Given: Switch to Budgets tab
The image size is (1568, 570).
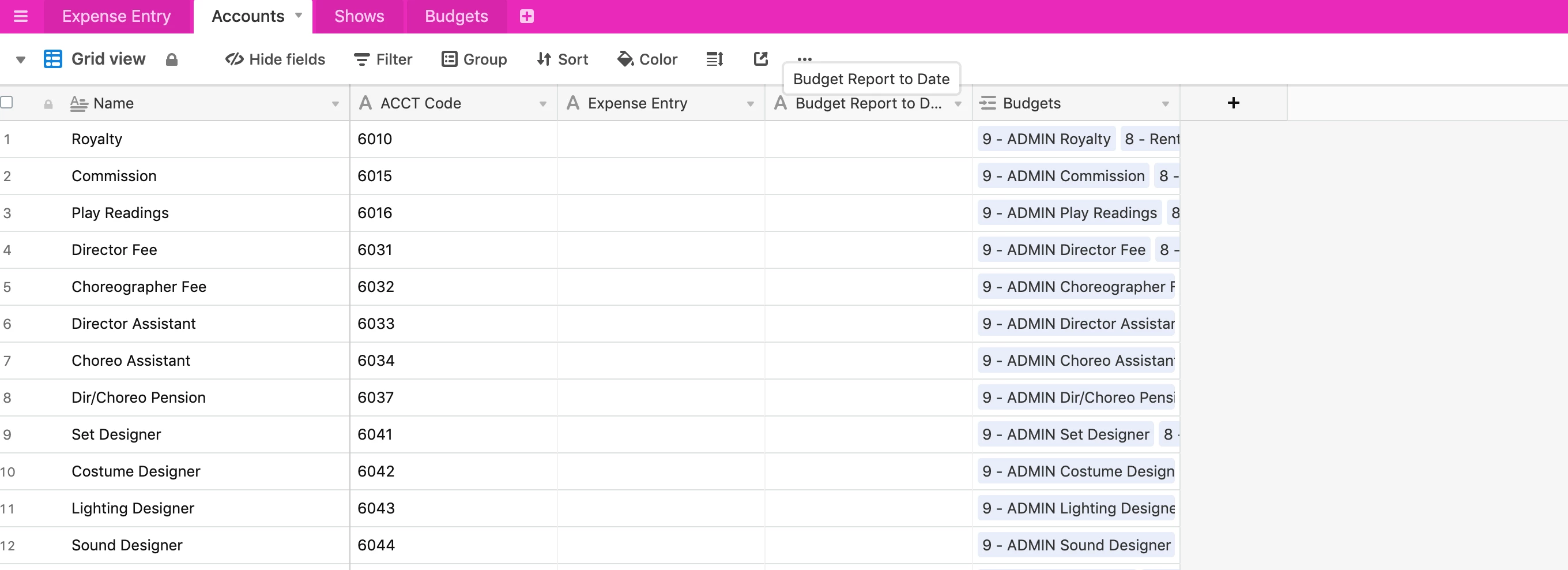Looking at the screenshot, I should coord(457,16).
